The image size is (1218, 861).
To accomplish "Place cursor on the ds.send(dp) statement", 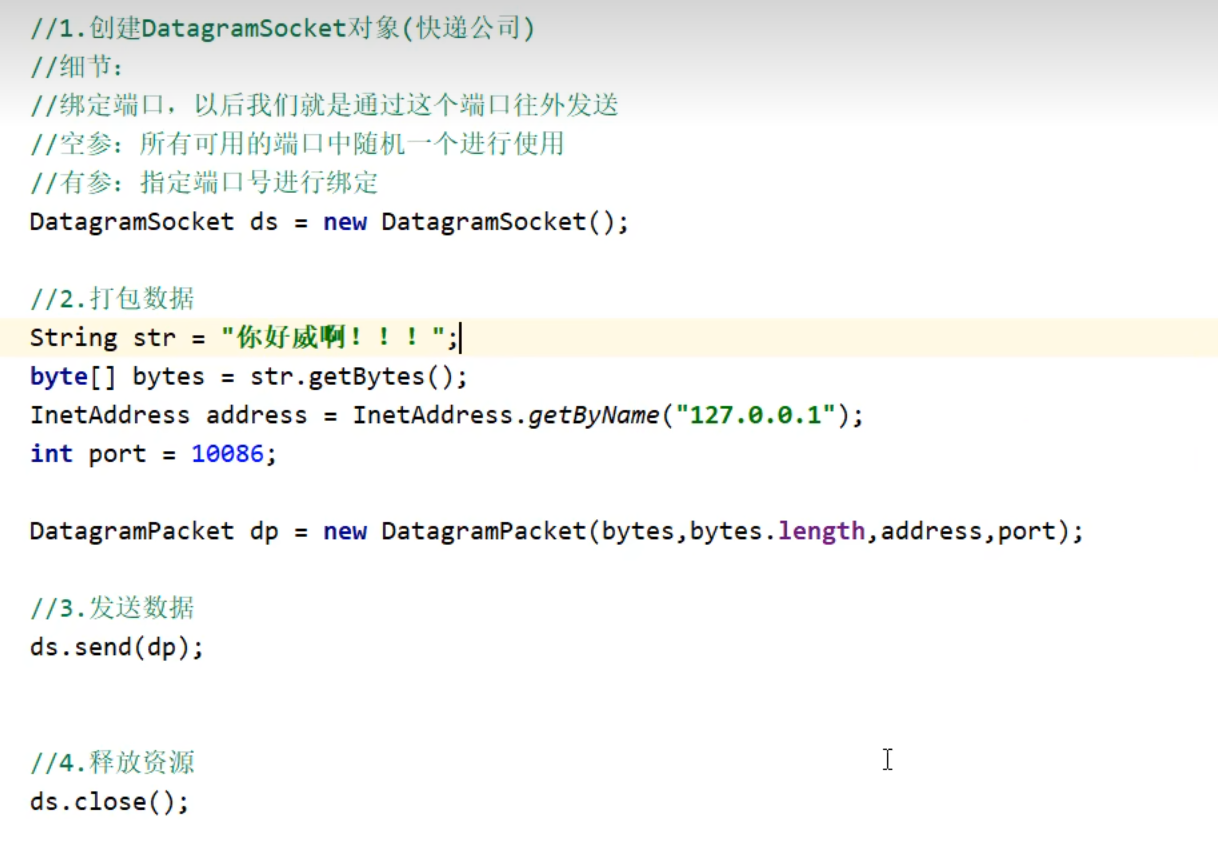I will click(x=116, y=647).
